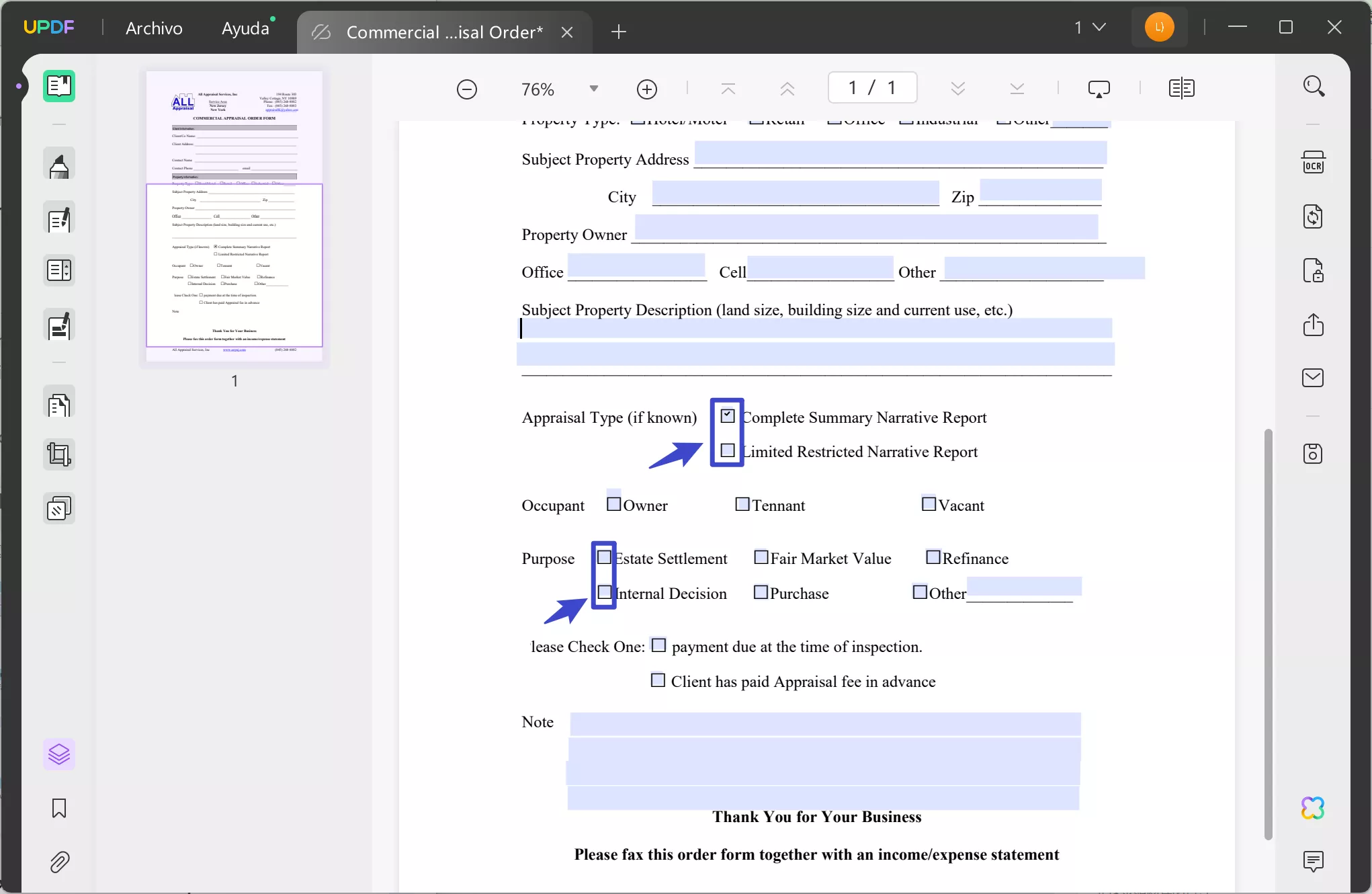The height and width of the screenshot is (894, 1372).
Task: Open the Prepare Form tool
Action: (59, 271)
